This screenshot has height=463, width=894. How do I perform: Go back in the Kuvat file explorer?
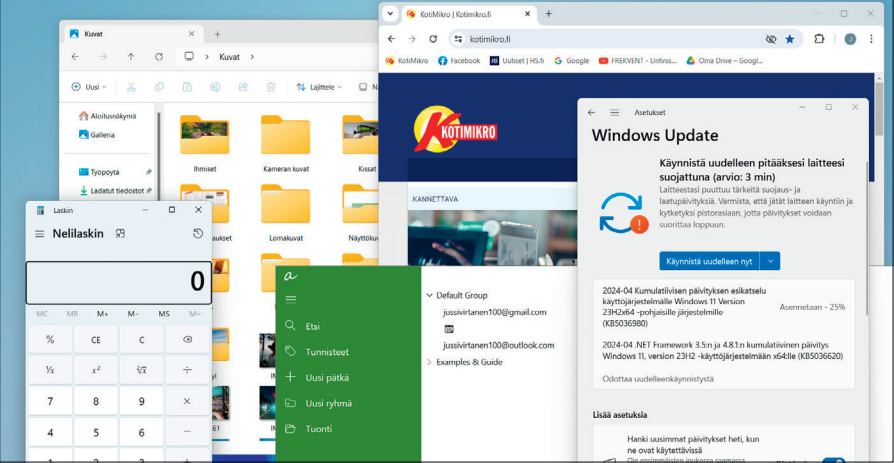point(75,57)
